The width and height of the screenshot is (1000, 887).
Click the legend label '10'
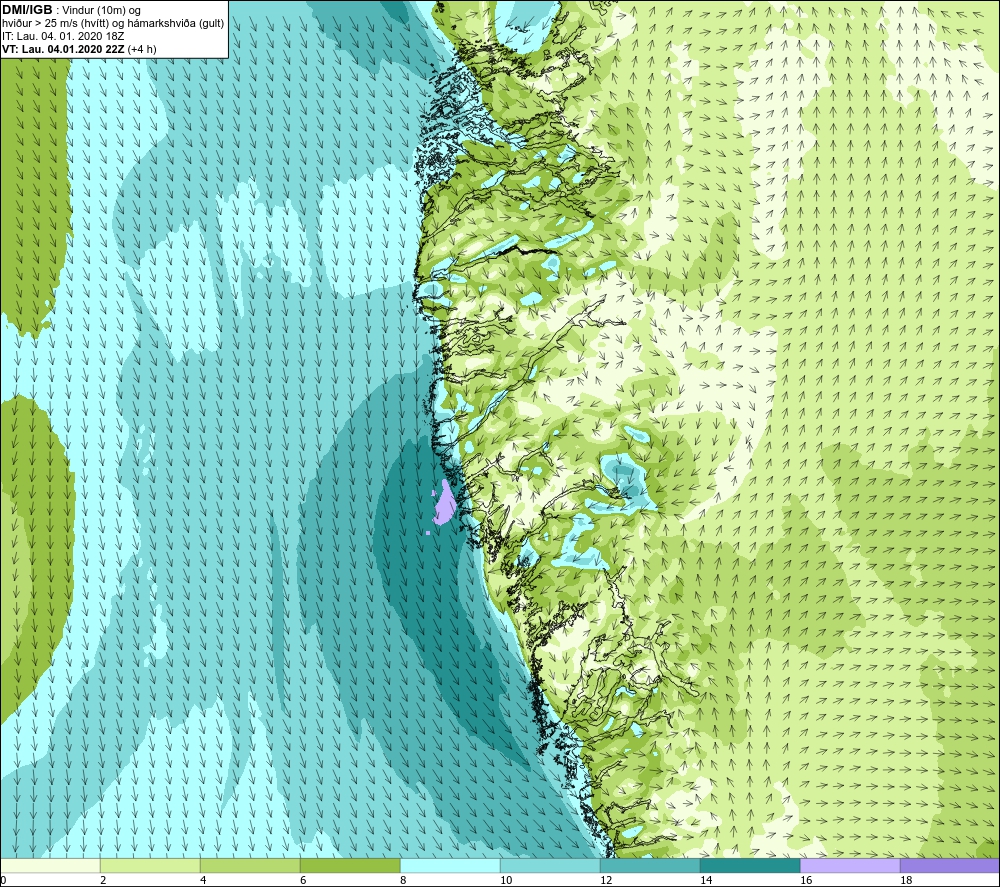click(x=506, y=881)
